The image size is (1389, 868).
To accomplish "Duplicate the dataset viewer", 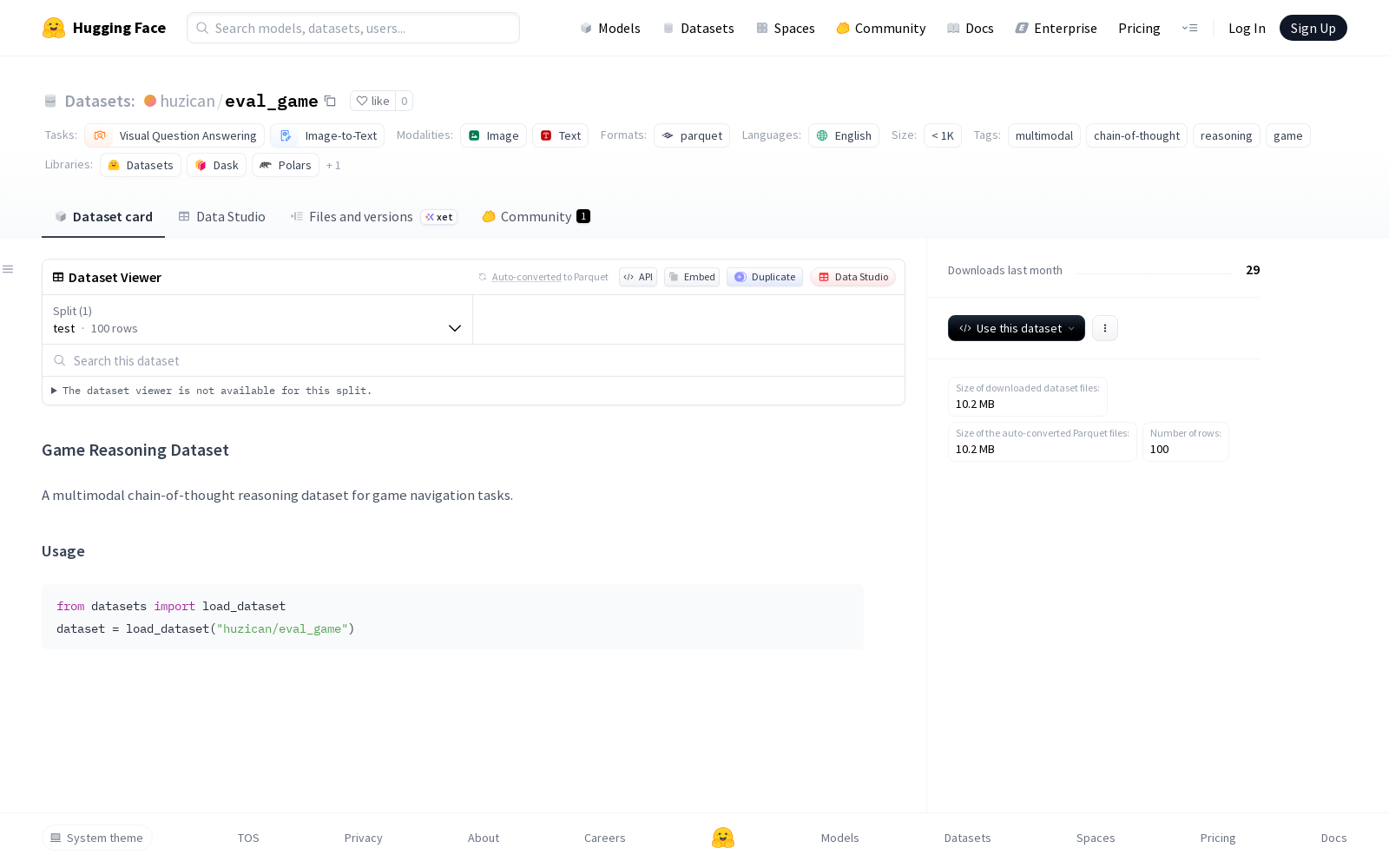I will point(765,277).
